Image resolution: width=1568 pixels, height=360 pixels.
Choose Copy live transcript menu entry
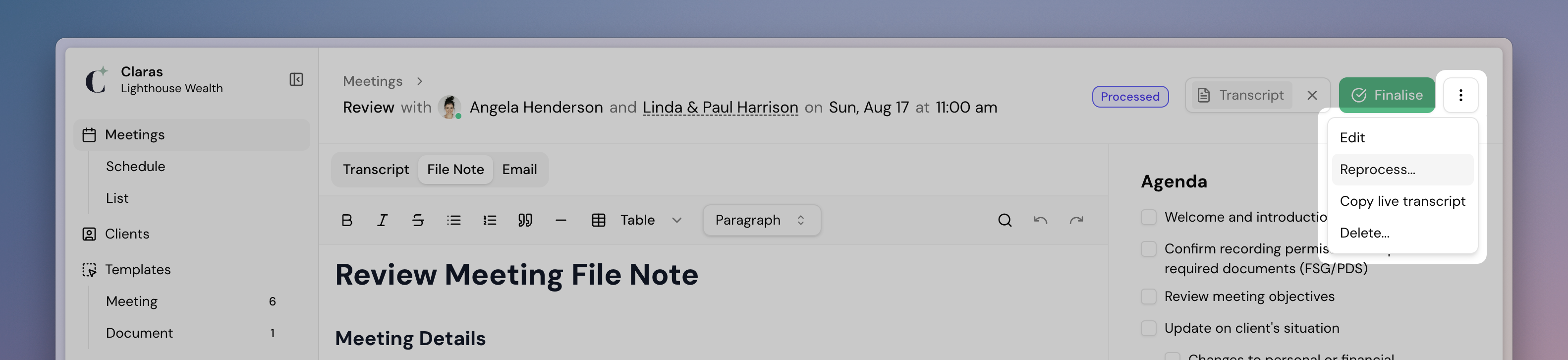tap(1402, 201)
